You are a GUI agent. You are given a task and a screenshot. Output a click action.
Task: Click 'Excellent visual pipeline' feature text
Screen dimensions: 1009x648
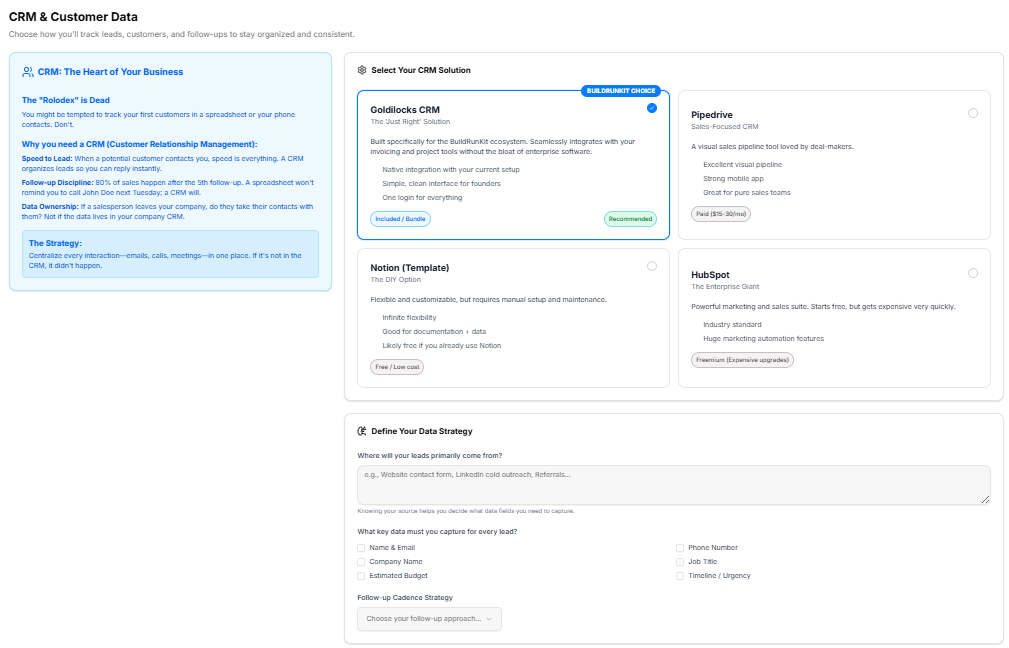click(x=743, y=165)
